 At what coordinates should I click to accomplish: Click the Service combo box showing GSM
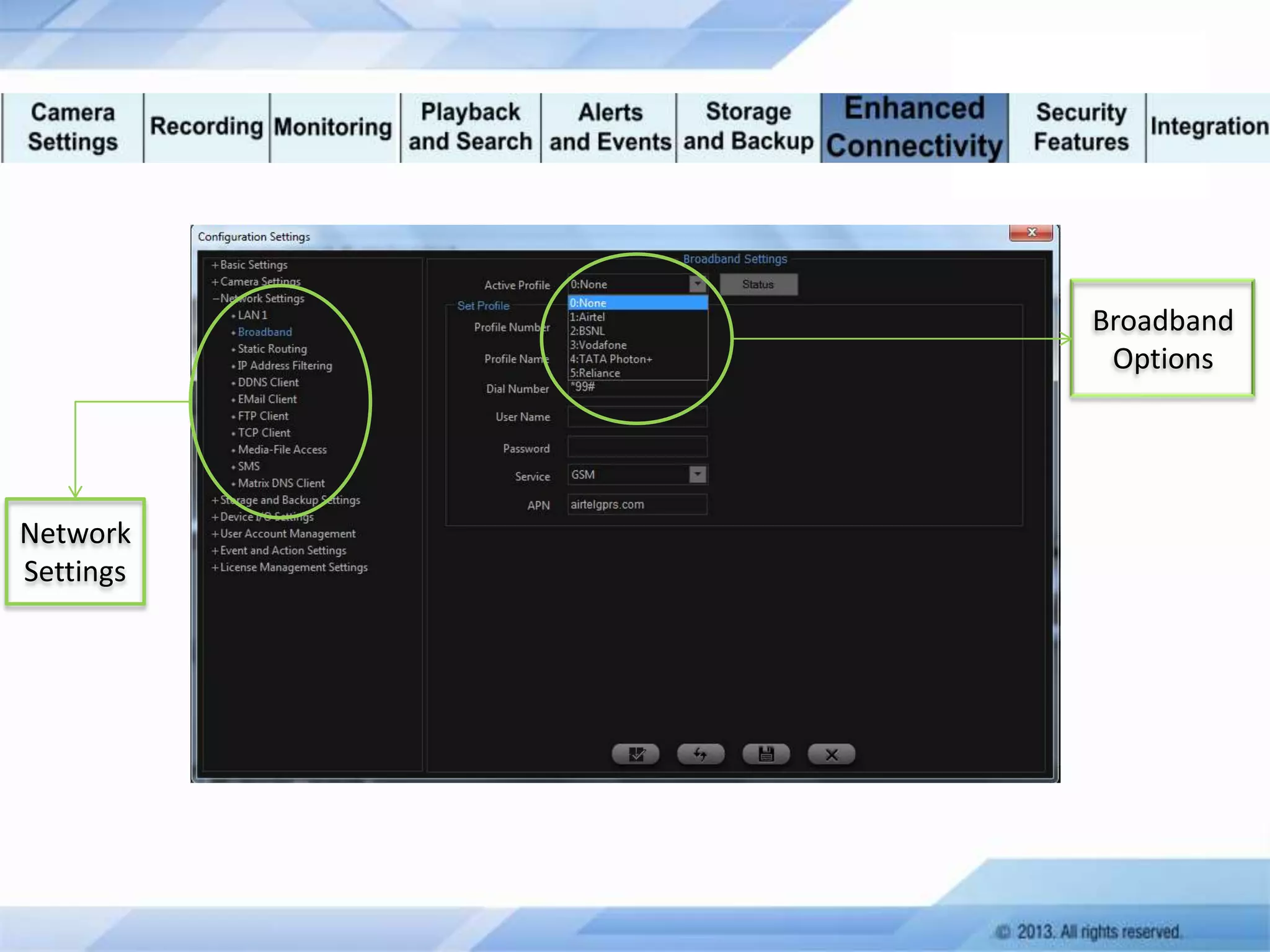(637, 475)
